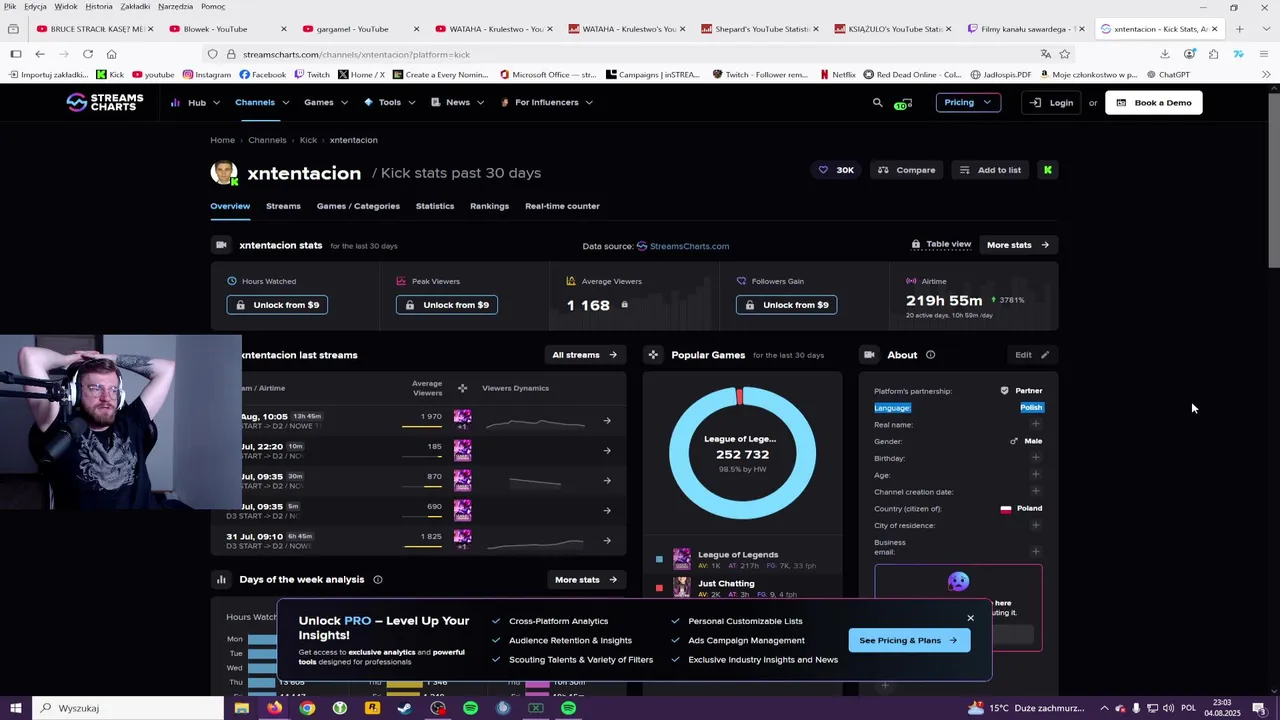Viewport: 1280px width, 720px height.
Task: Click the heart 30K followers button
Action: (836, 170)
